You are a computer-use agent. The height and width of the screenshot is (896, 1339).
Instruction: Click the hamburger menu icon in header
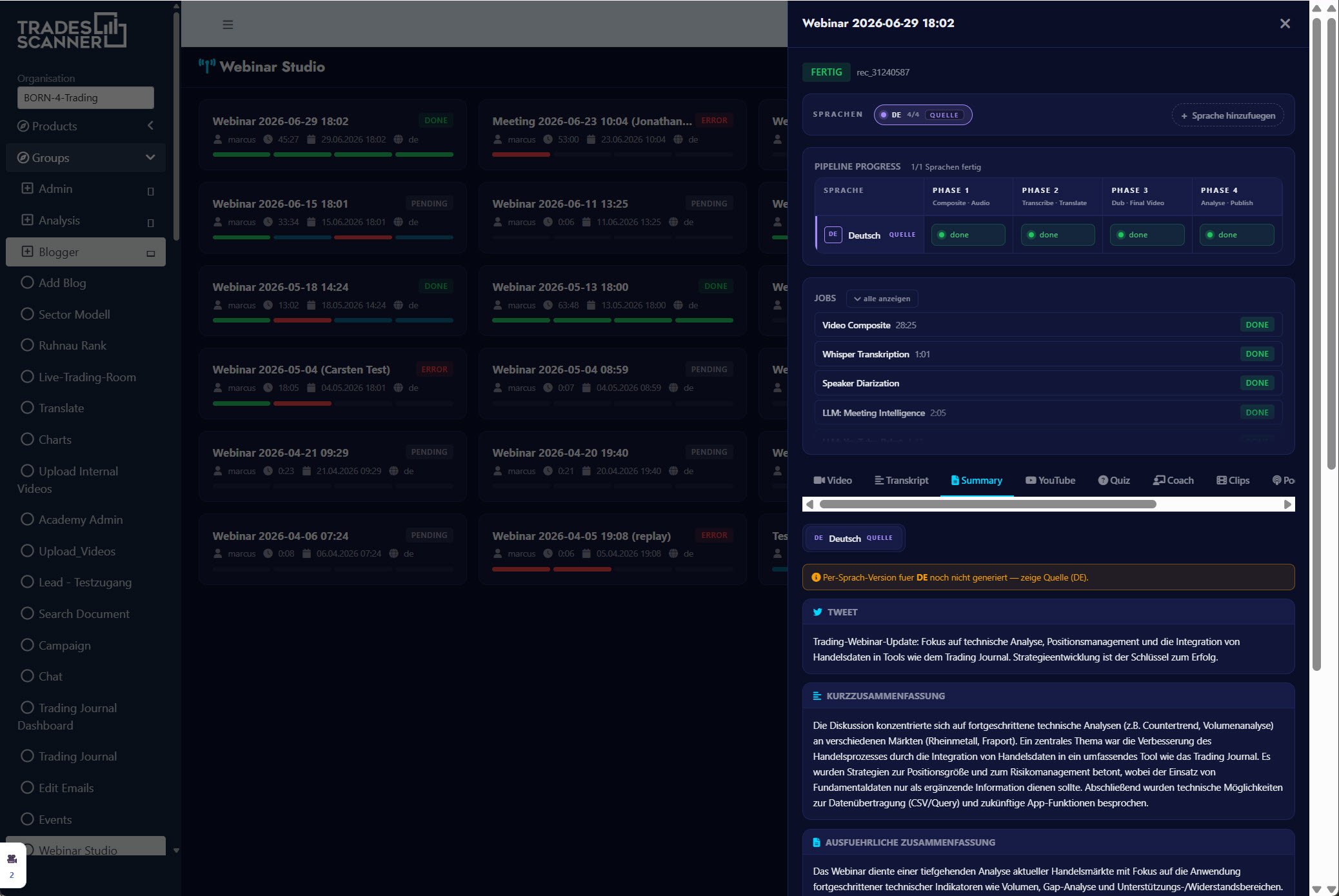[228, 25]
